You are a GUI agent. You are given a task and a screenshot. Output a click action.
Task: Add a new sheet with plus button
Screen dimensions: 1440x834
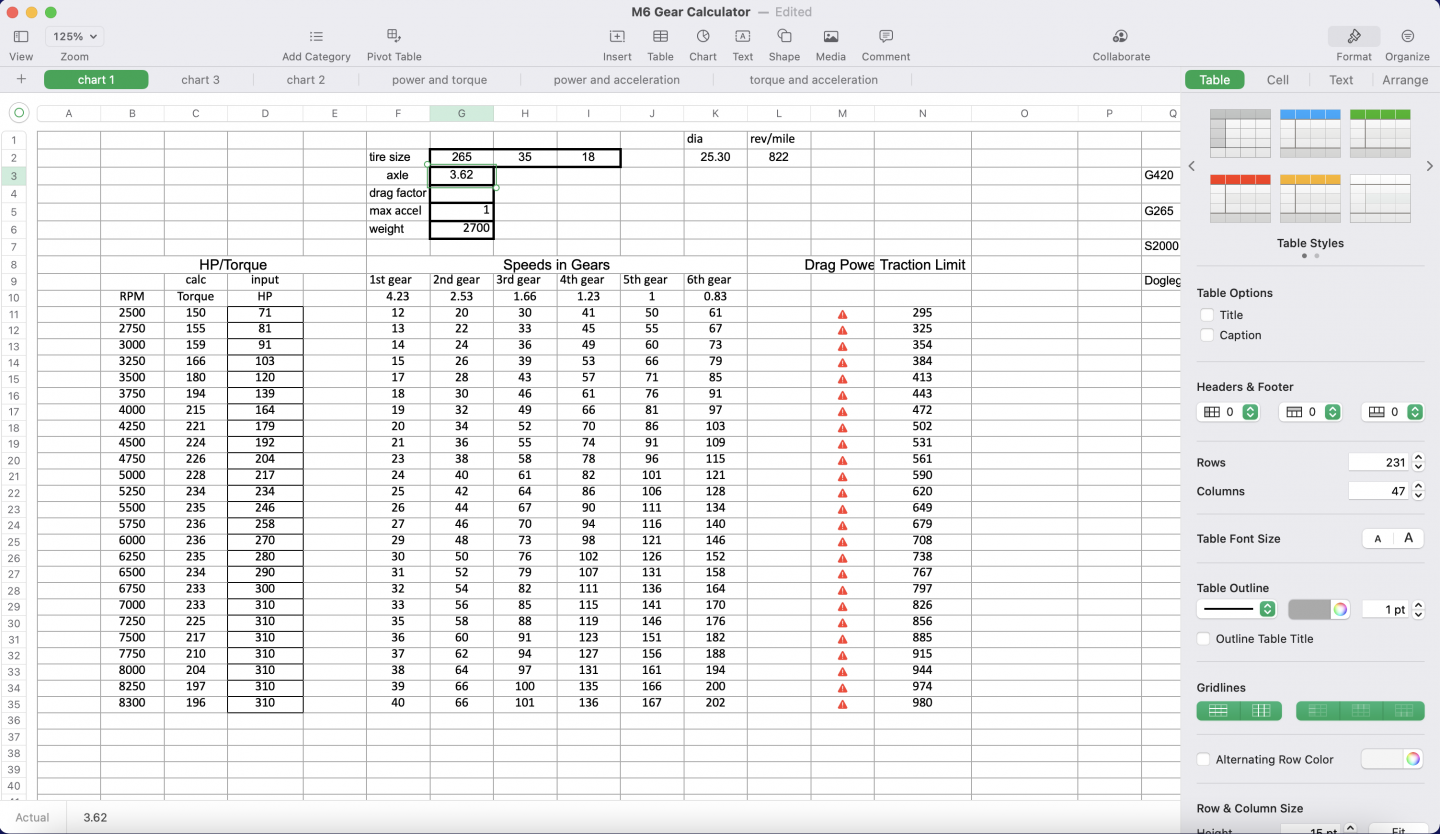click(x=21, y=79)
